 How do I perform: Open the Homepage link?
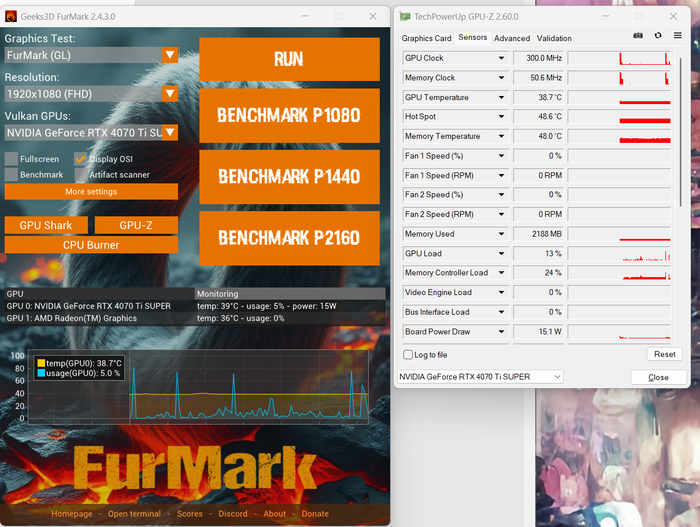click(72, 514)
